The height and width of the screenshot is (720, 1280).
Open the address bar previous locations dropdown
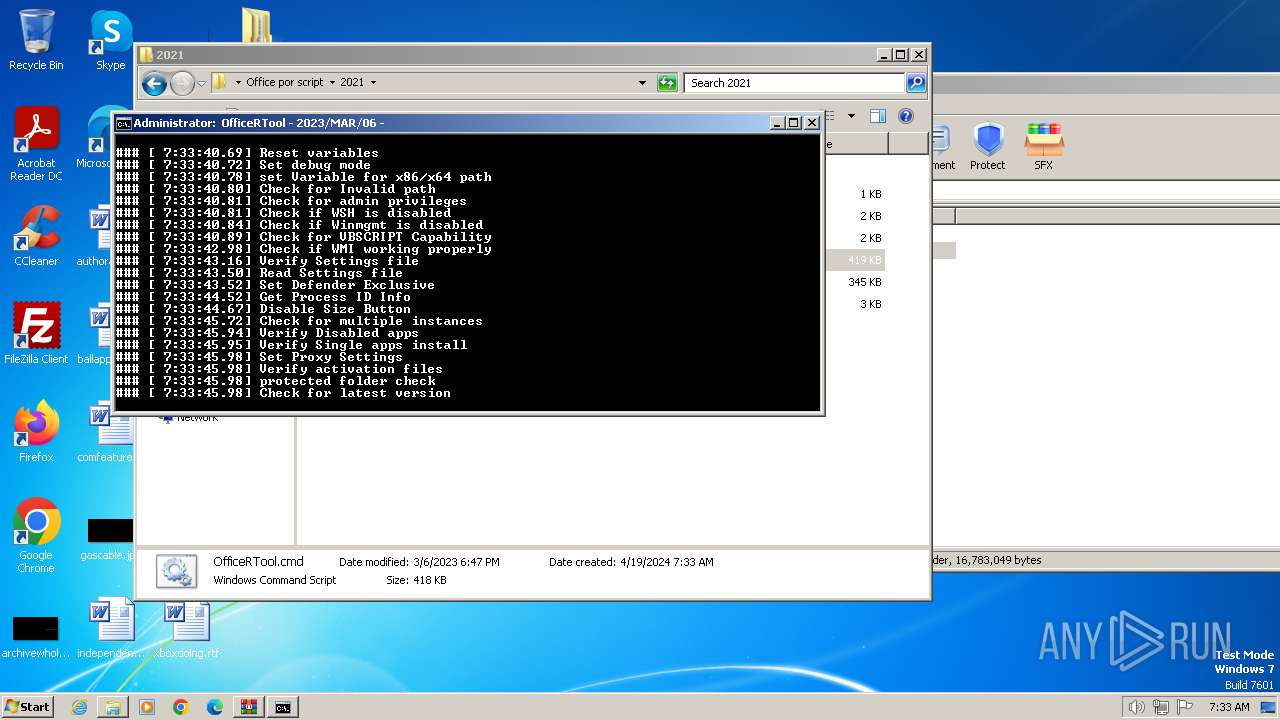(642, 83)
